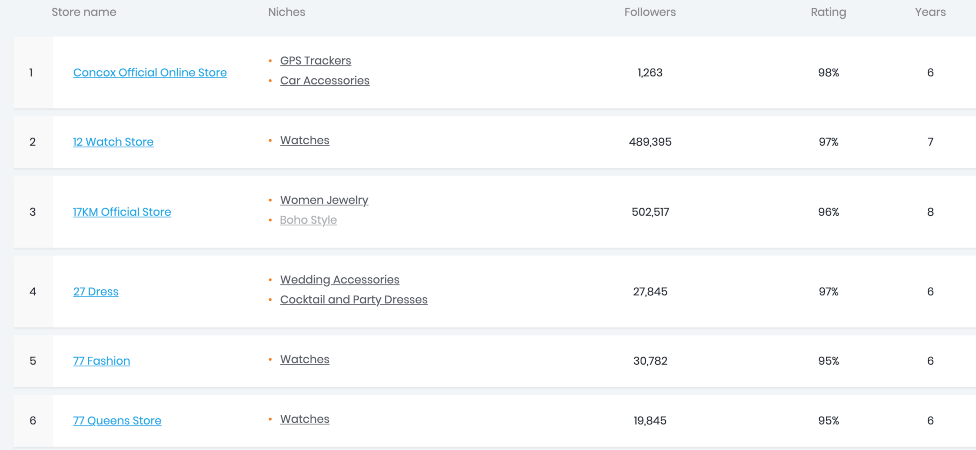This screenshot has height=450, width=976.
Task: Open the Car Accessories niche
Action: (324, 81)
